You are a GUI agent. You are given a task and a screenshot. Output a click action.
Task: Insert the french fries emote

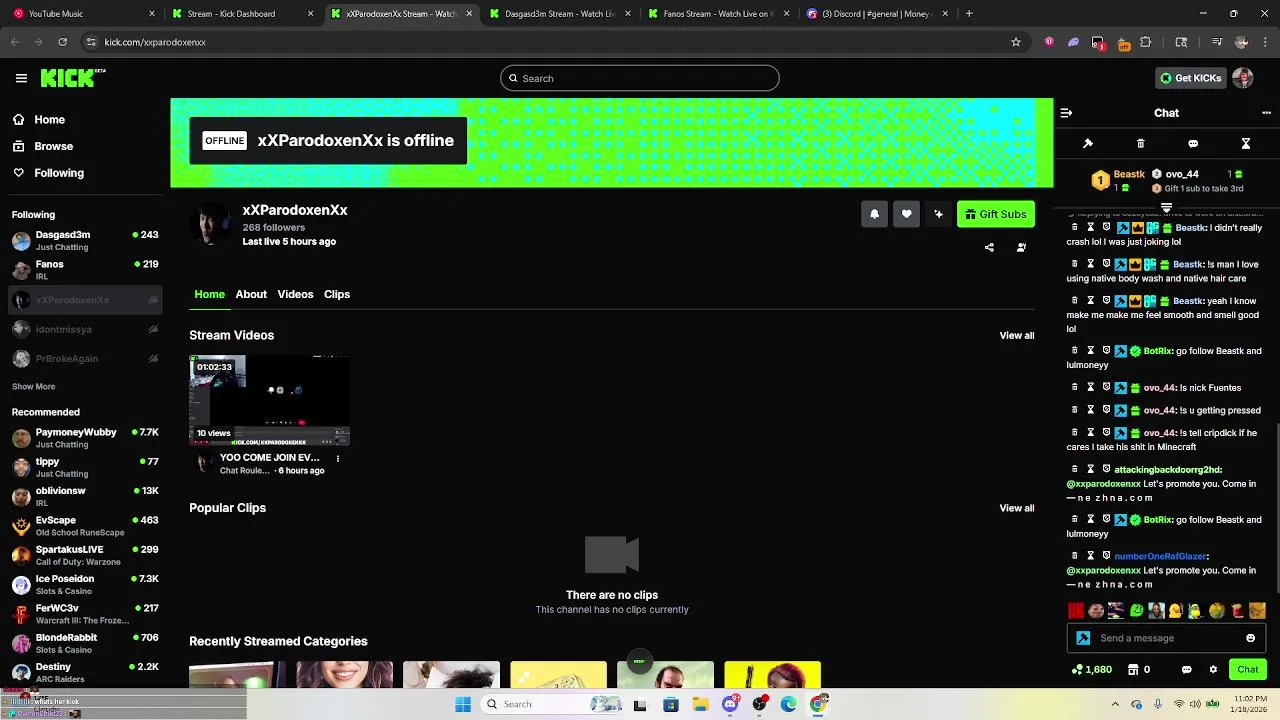pos(1237,610)
